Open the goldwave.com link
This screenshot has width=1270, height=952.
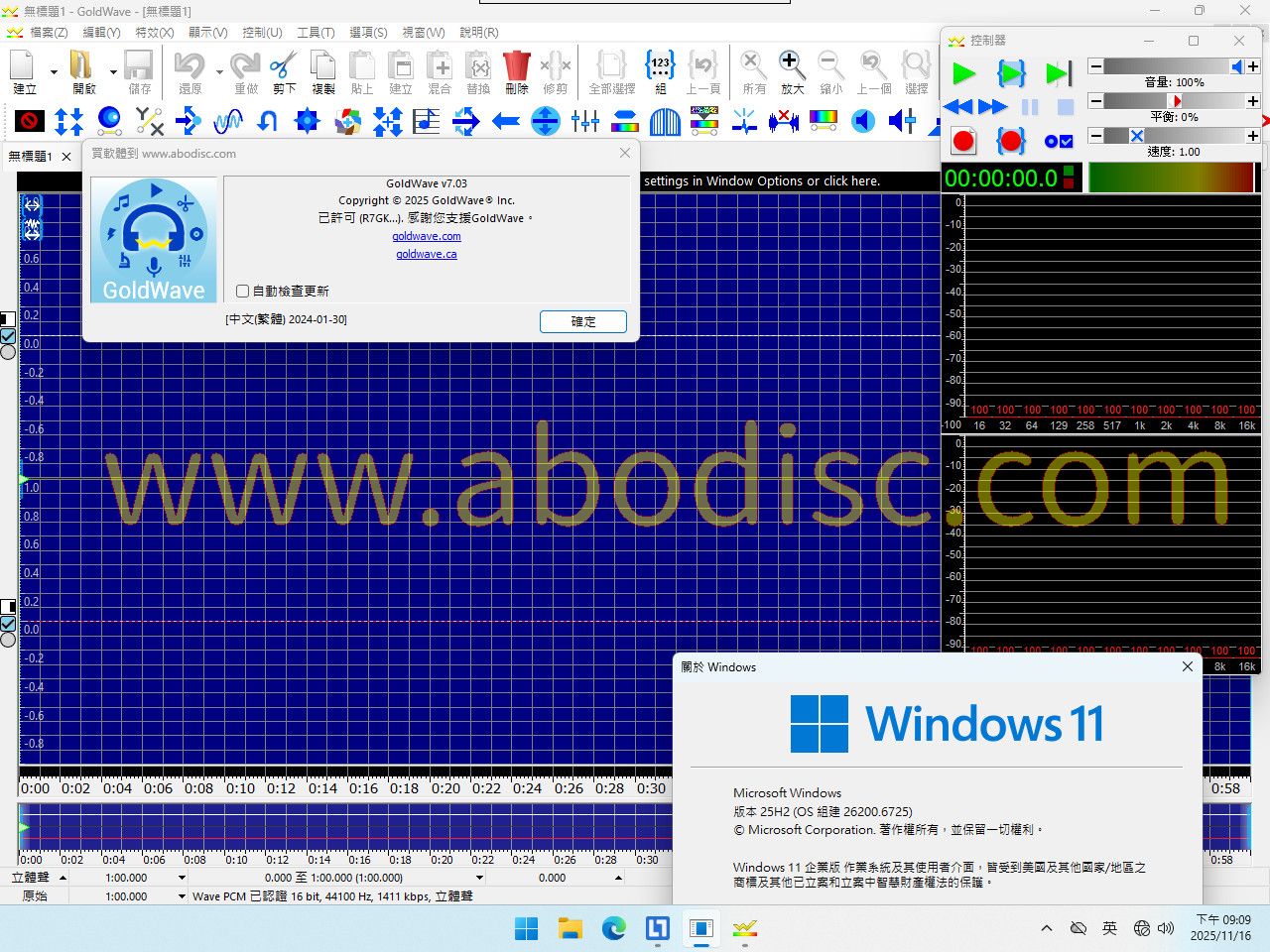[427, 236]
